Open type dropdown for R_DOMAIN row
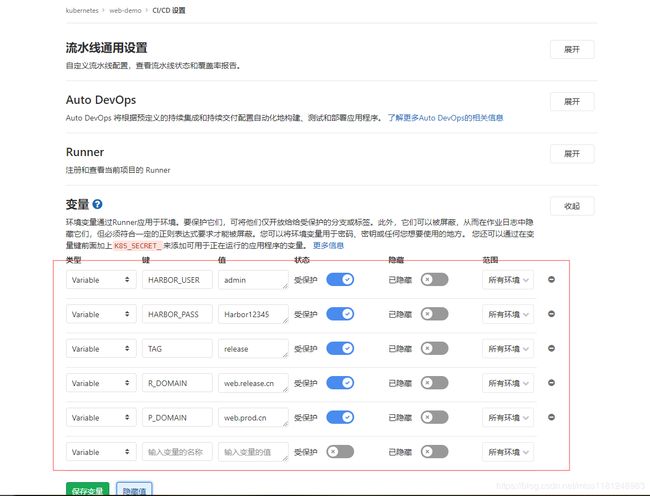The height and width of the screenshot is (496, 650). pos(101,383)
